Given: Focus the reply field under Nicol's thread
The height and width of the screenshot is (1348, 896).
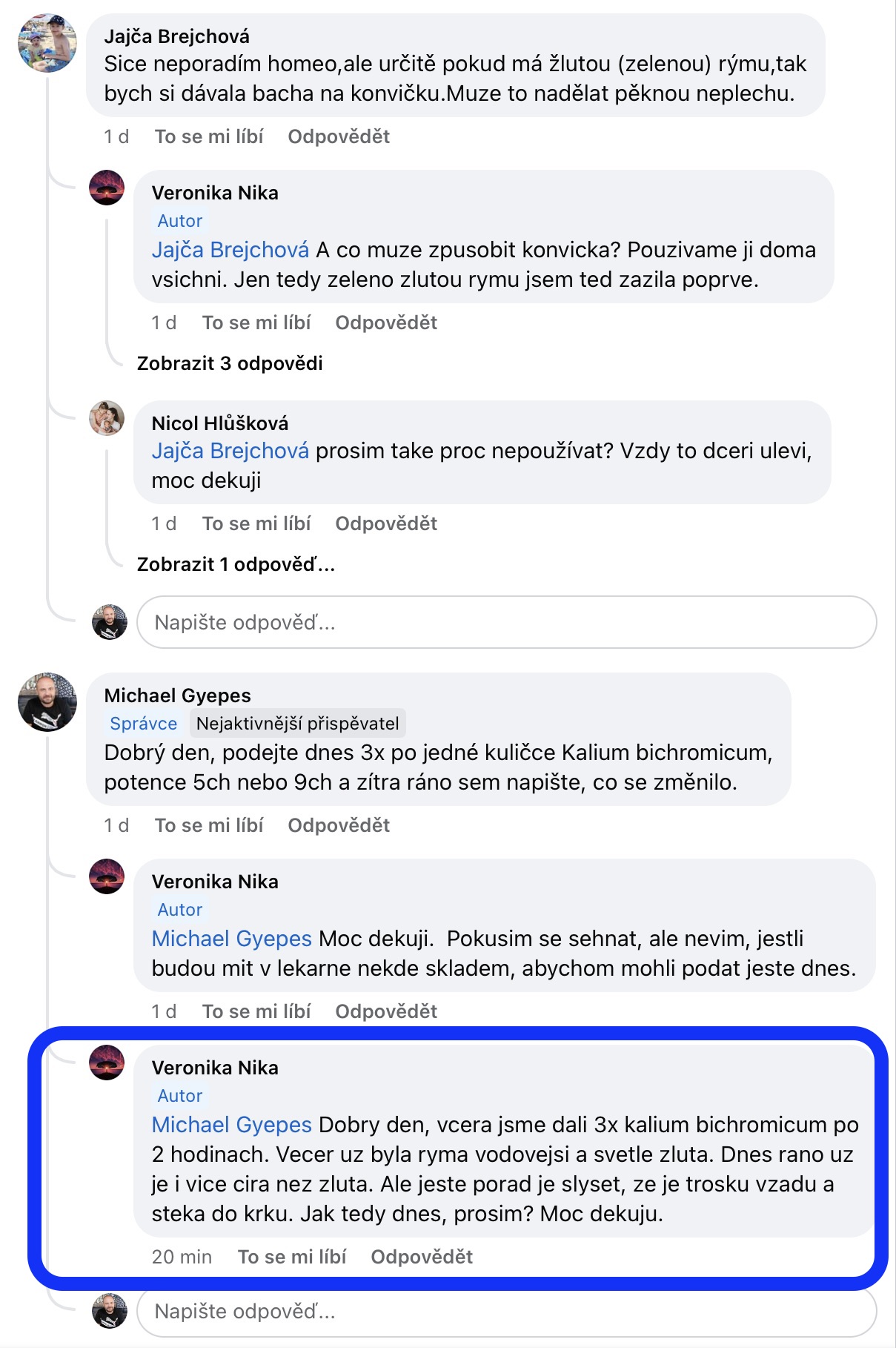Looking at the screenshot, I should tap(506, 622).
